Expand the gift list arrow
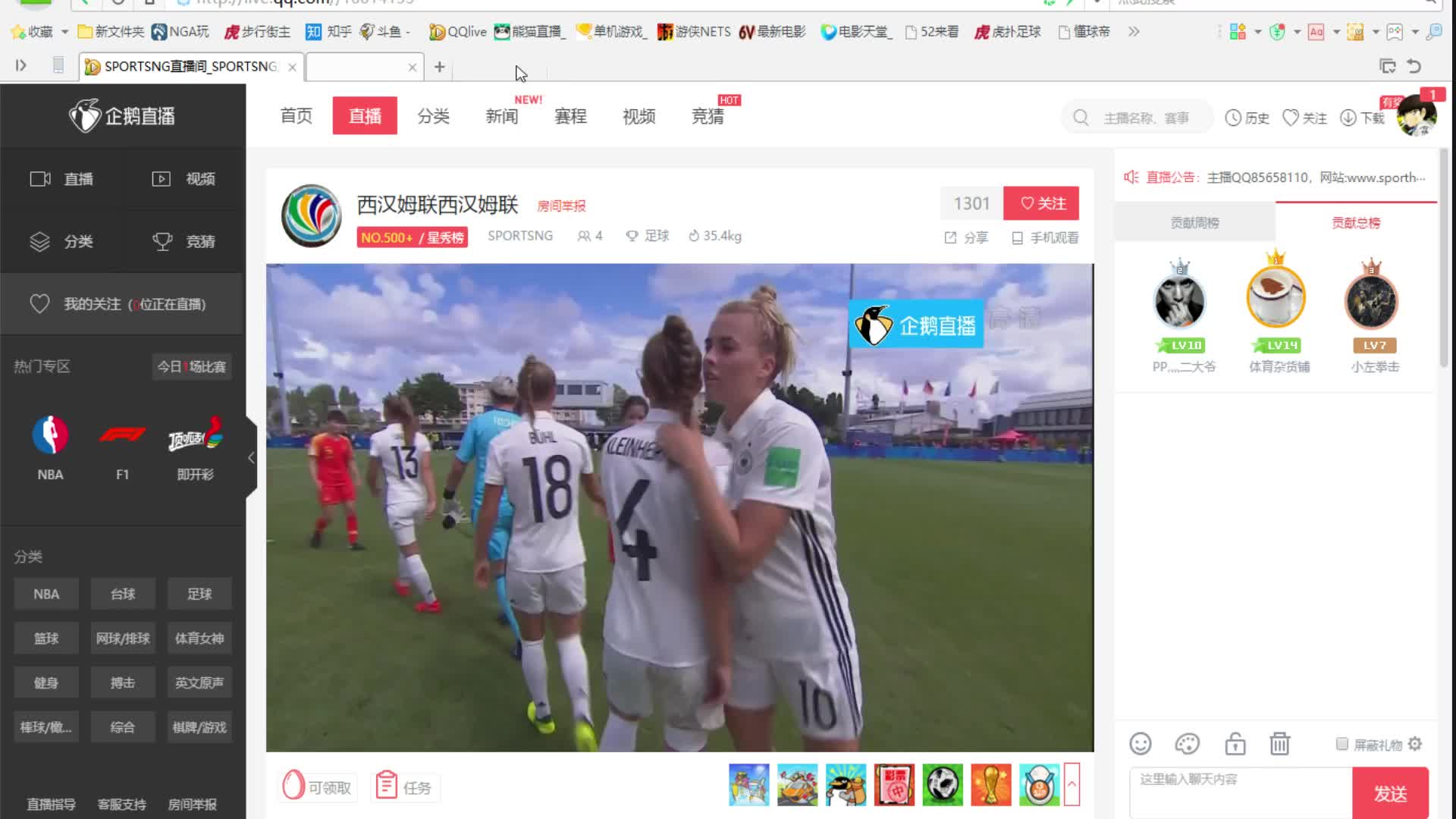Viewport: 1456px width, 819px height. (x=1072, y=784)
